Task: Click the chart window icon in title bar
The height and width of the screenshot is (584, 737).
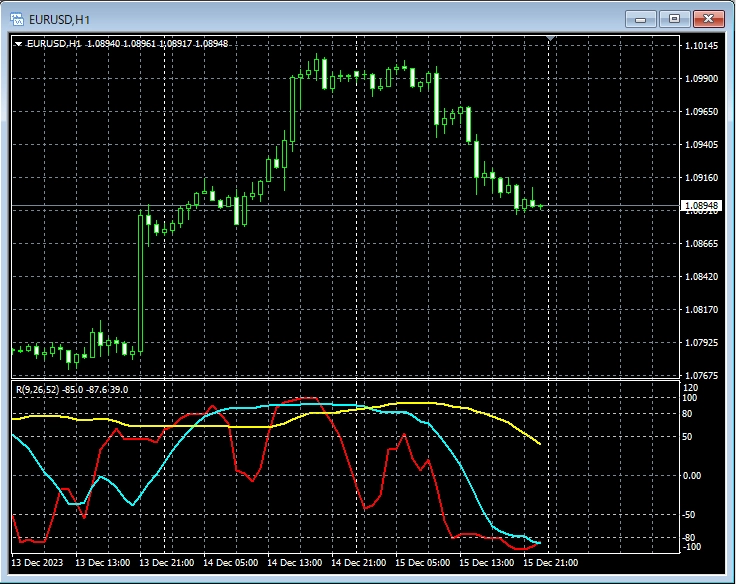Action: click(x=16, y=18)
